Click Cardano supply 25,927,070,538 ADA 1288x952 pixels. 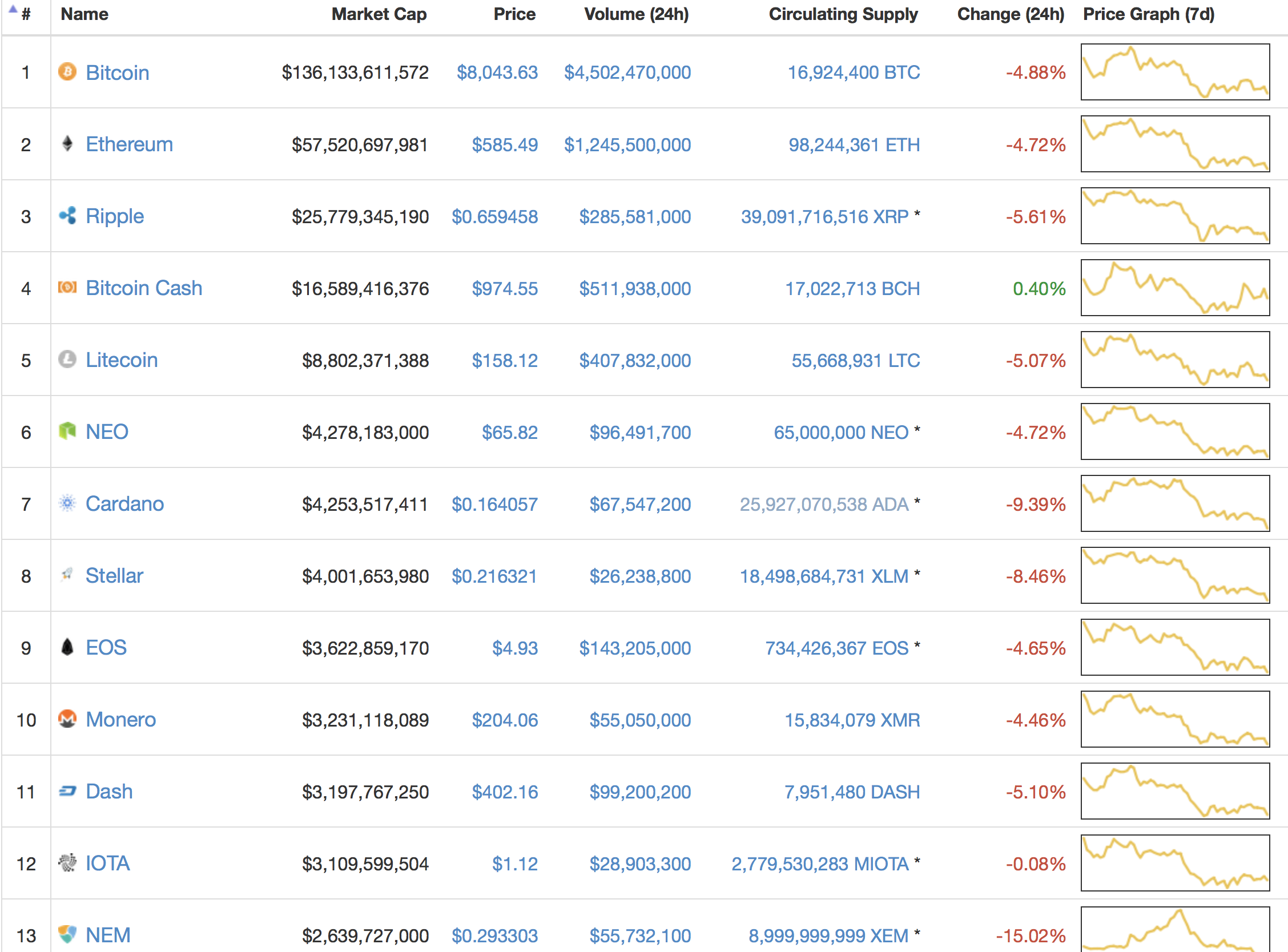tap(824, 504)
